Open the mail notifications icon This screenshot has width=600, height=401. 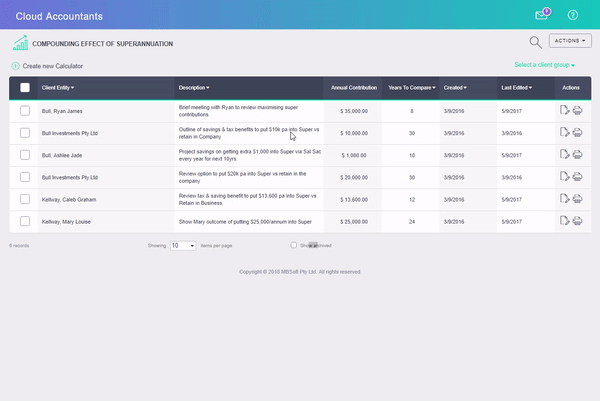[x=542, y=15]
